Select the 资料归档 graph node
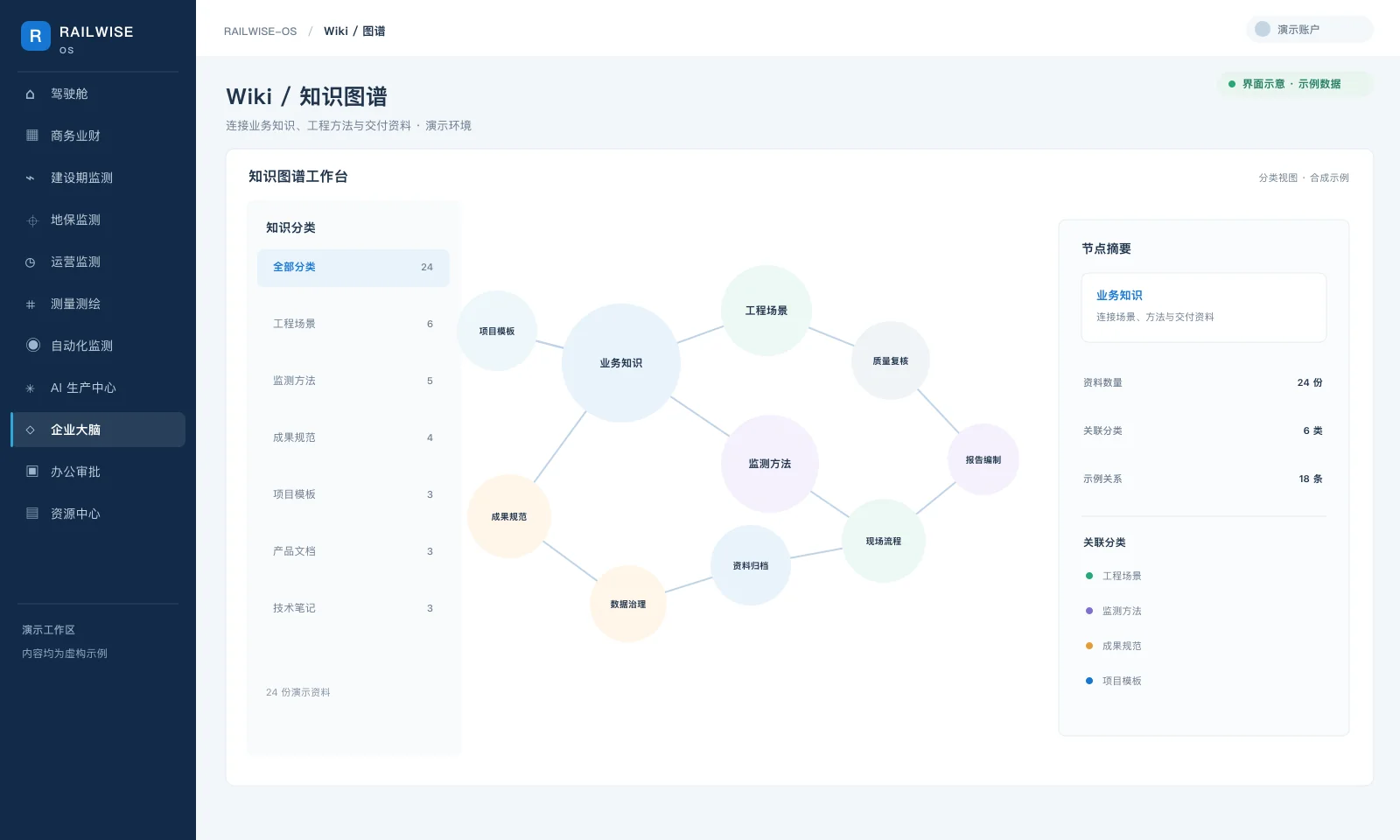This screenshot has height=840, width=1400. click(x=751, y=565)
